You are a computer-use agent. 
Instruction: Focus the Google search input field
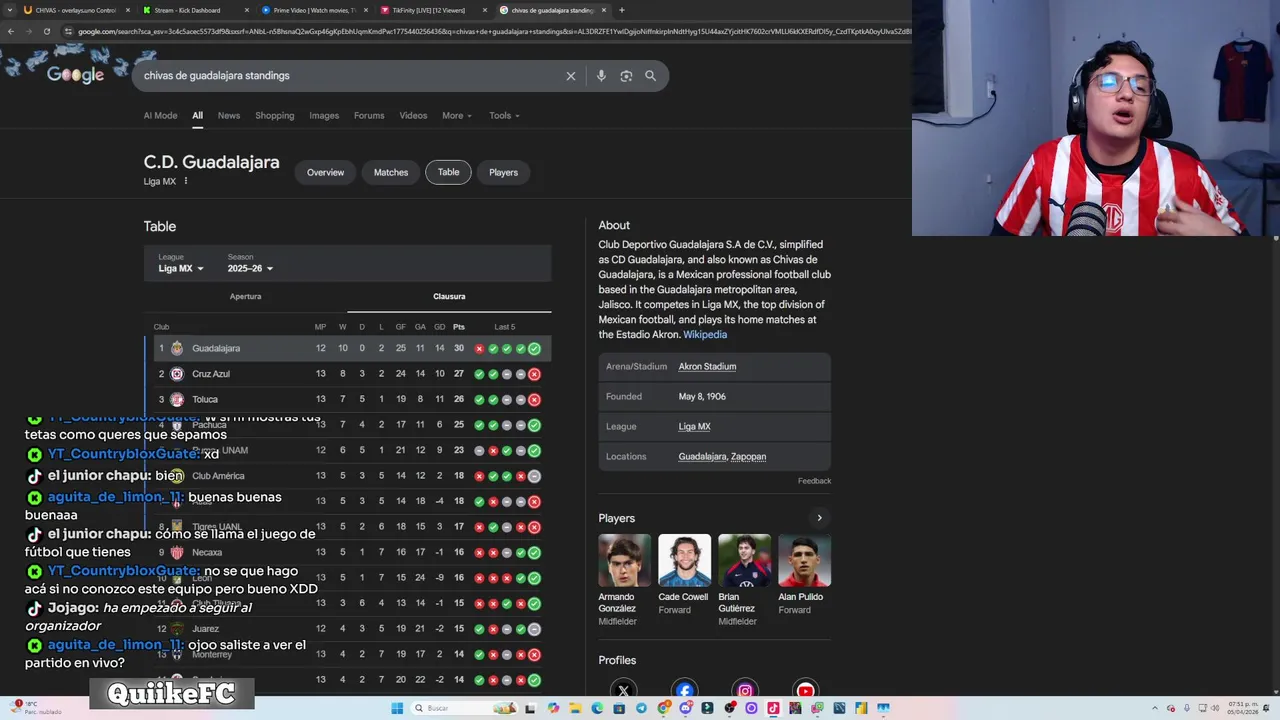(350, 76)
